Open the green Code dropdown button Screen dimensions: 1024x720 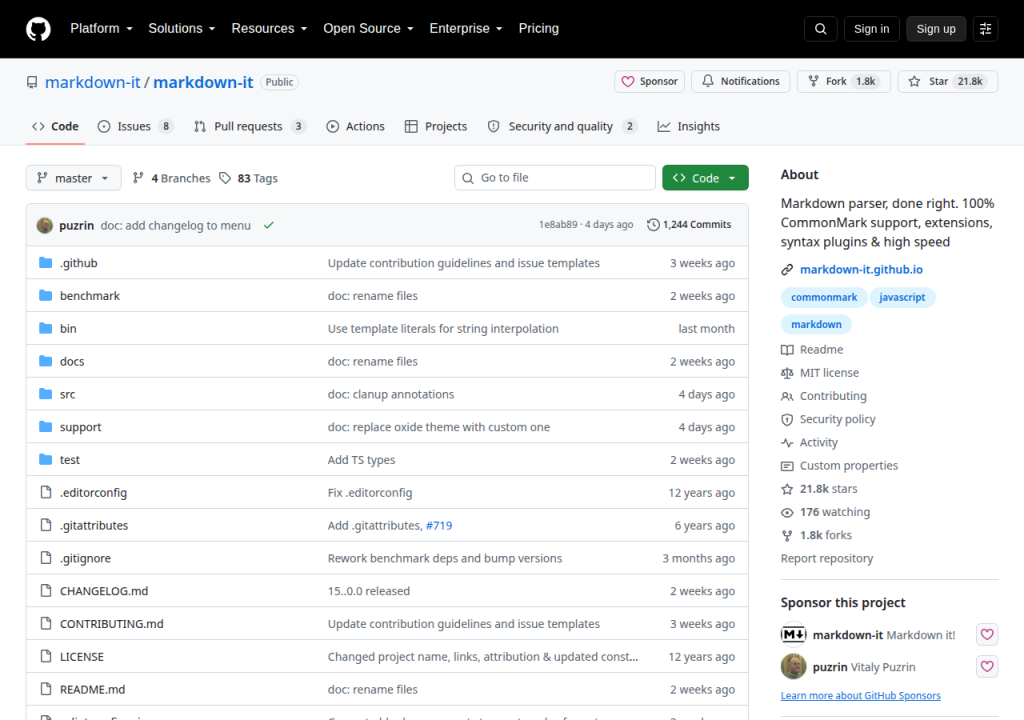coord(705,178)
